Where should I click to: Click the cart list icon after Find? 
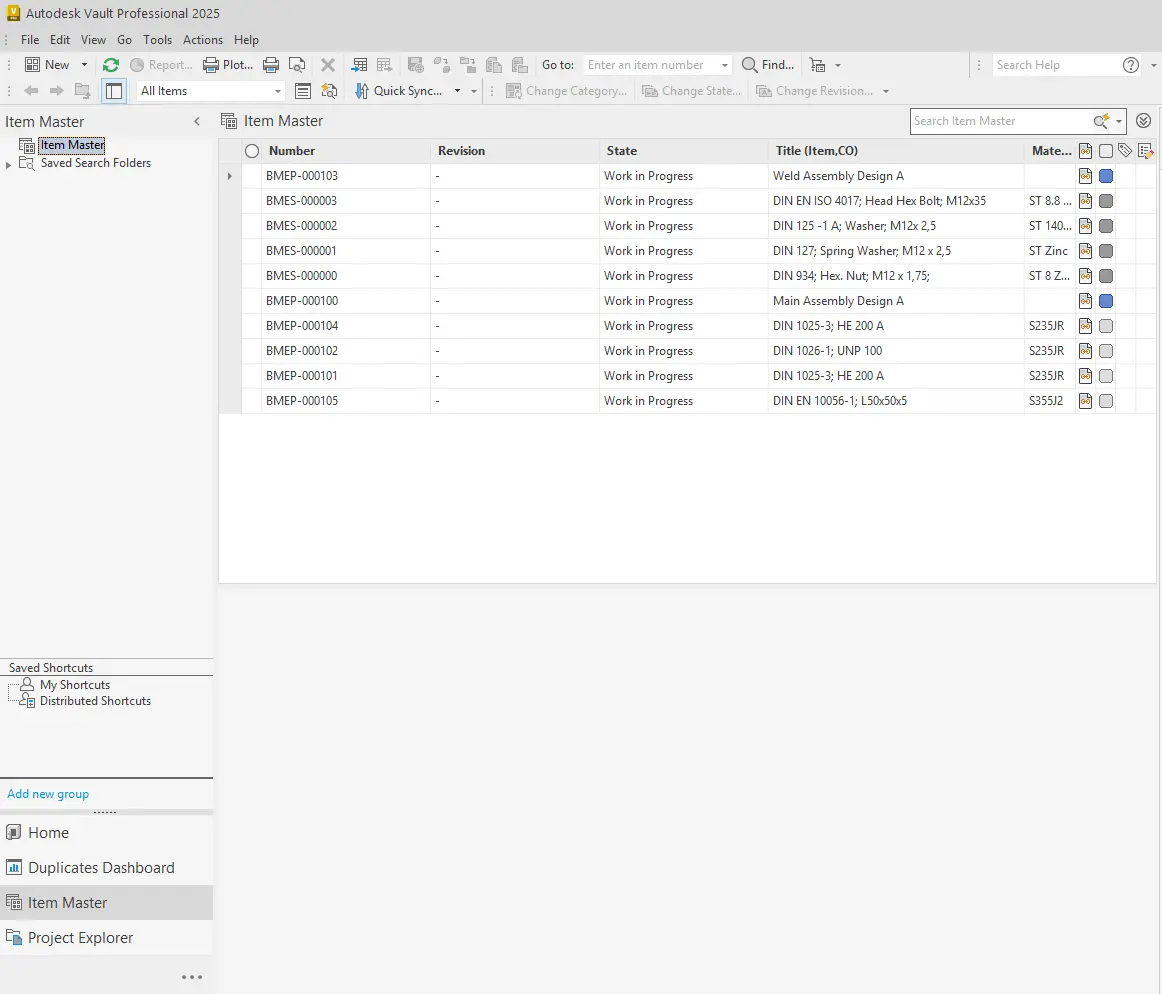point(817,65)
